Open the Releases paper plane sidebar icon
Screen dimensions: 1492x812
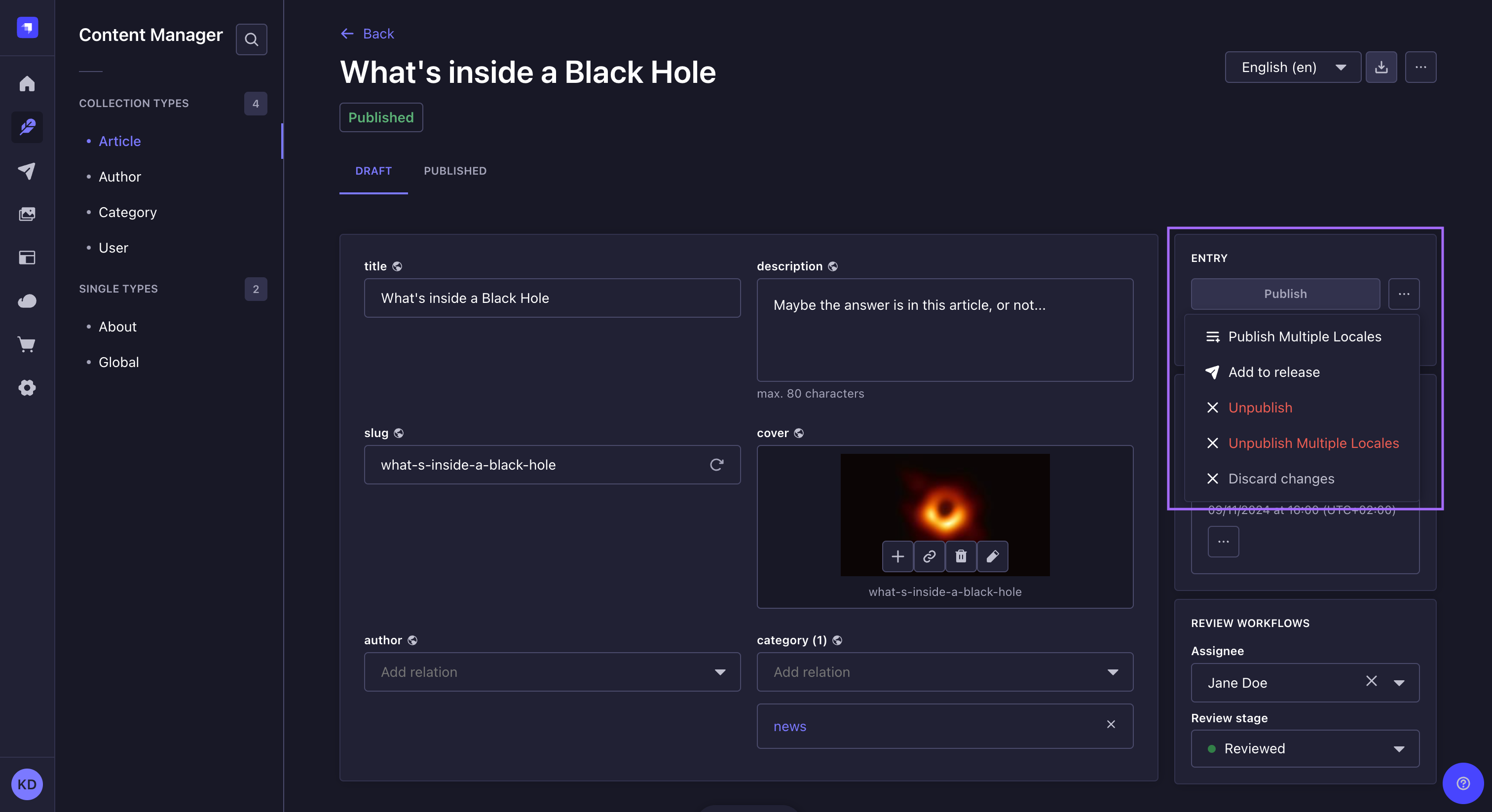27,170
